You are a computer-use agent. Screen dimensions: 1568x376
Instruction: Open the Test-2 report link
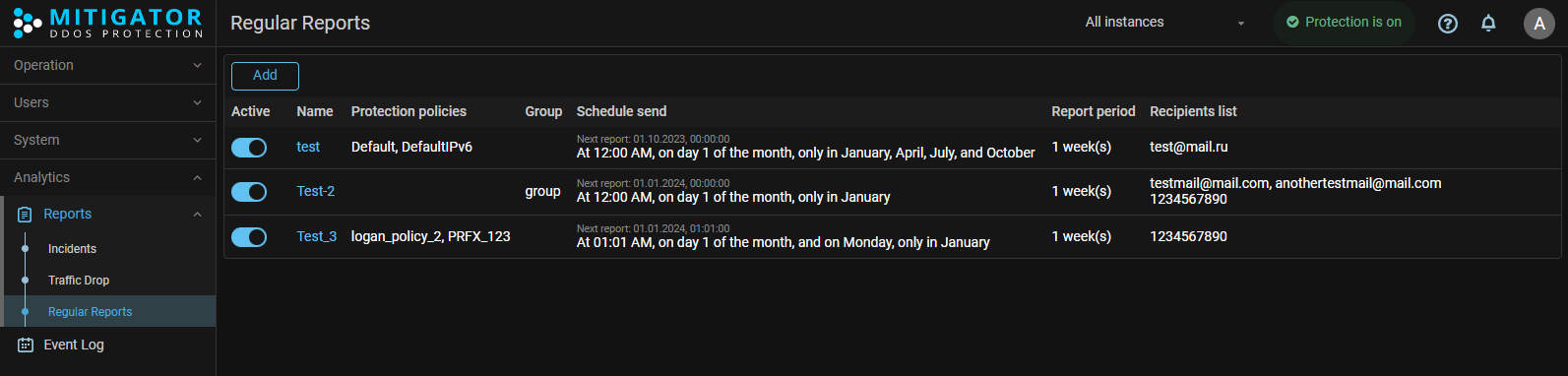pos(316,192)
